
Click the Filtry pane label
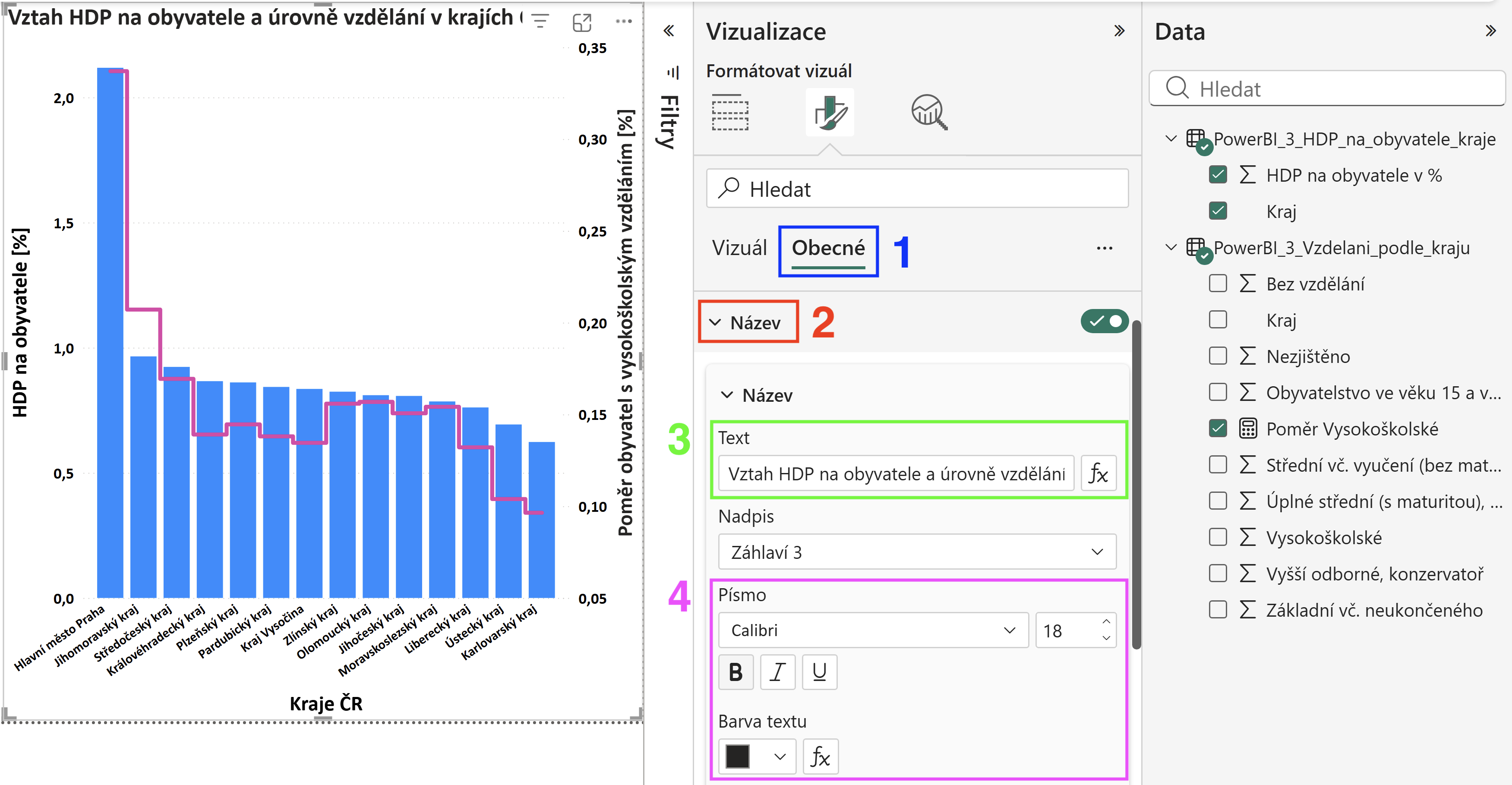coord(669,122)
